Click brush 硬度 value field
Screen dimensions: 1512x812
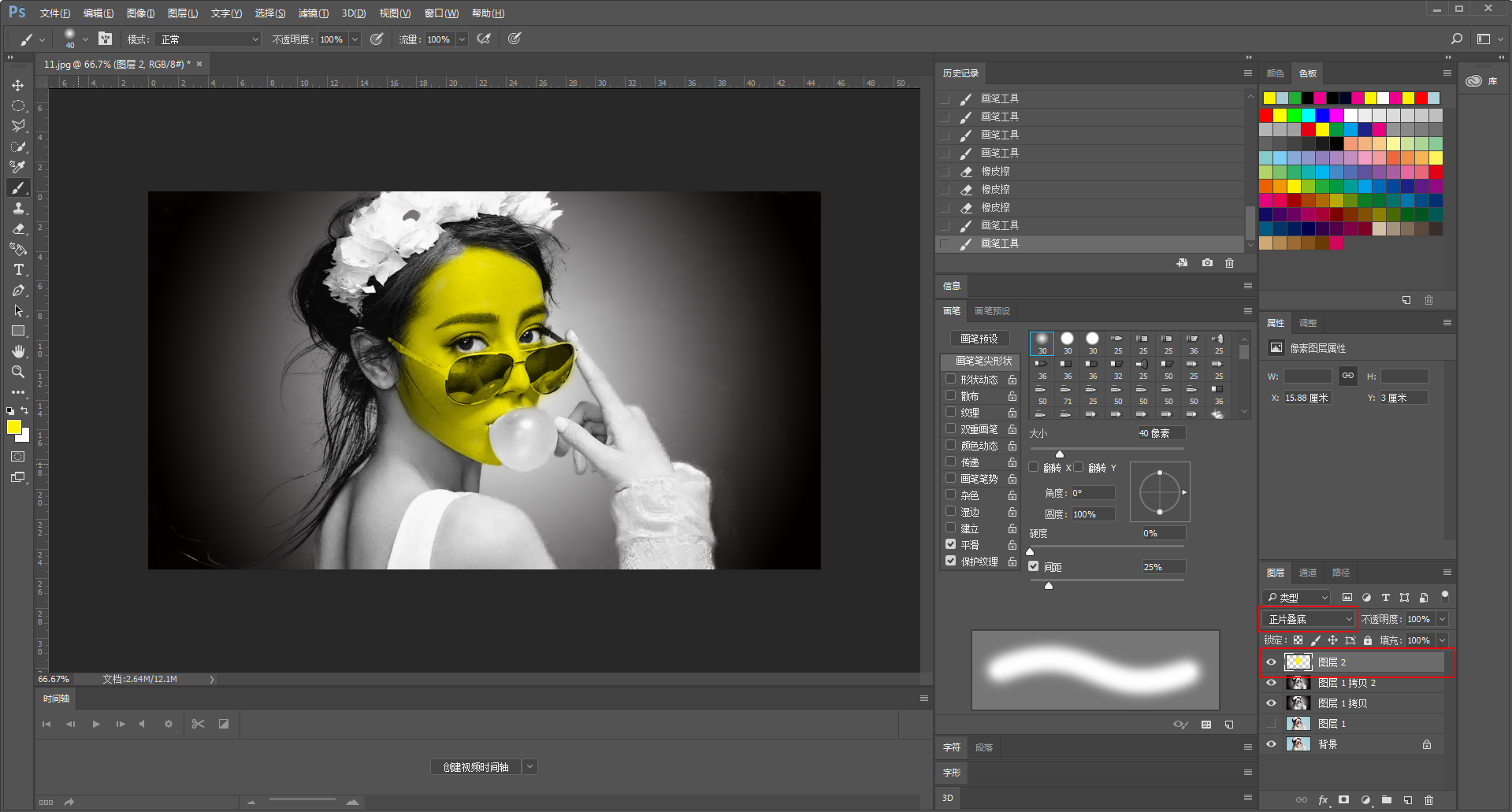1163,533
